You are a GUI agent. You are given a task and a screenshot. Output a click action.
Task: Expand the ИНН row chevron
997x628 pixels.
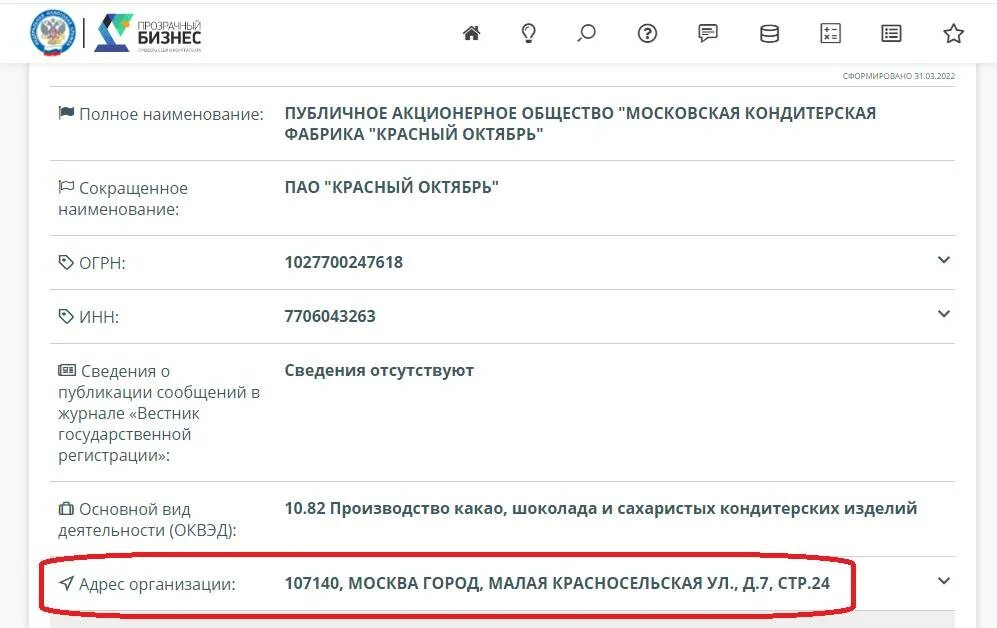tap(944, 314)
